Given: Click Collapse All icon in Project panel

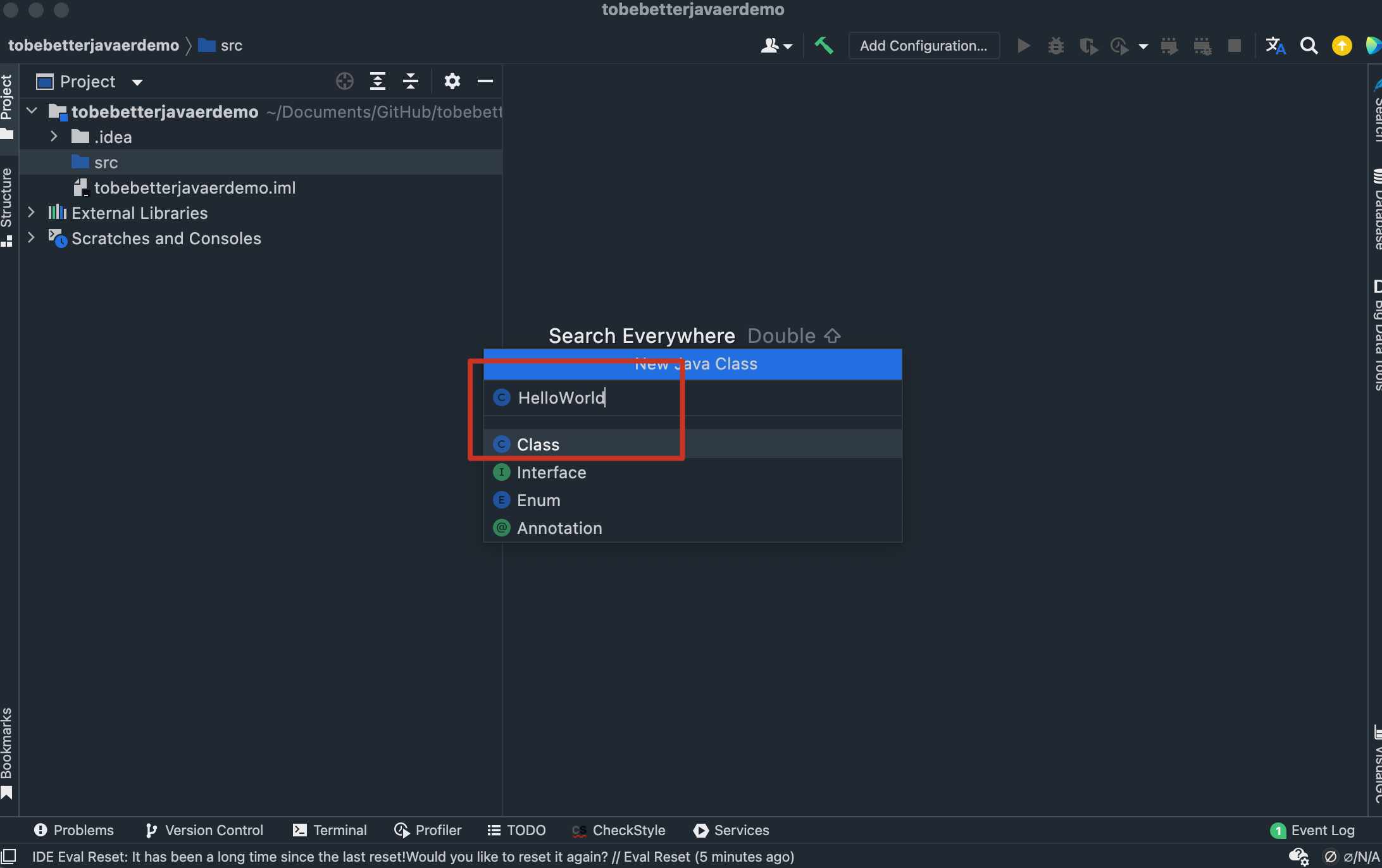Looking at the screenshot, I should coord(411,81).
